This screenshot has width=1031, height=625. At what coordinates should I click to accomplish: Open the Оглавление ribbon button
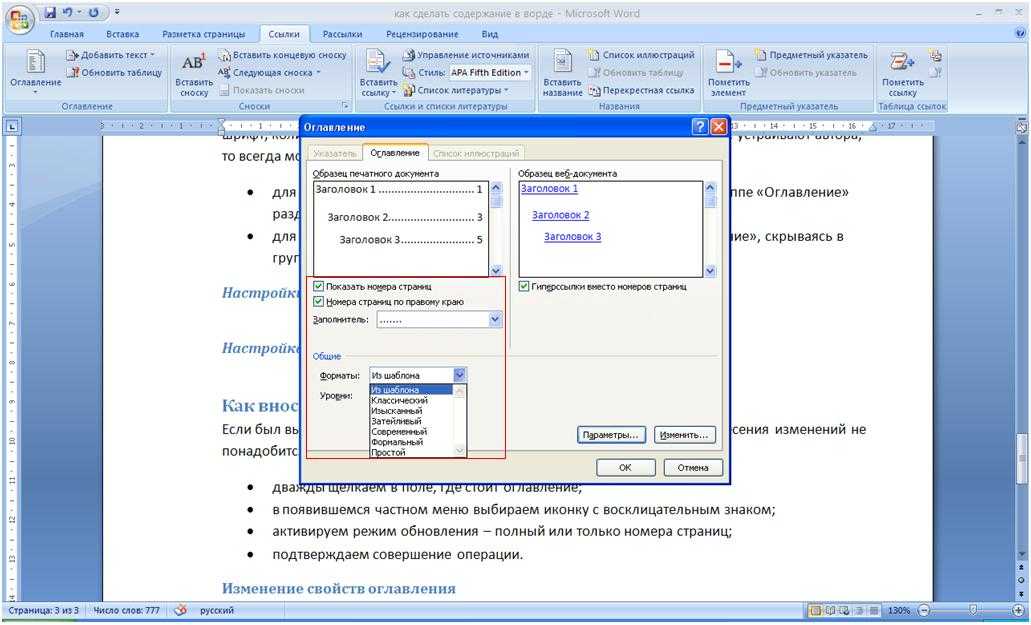[36, 71]
